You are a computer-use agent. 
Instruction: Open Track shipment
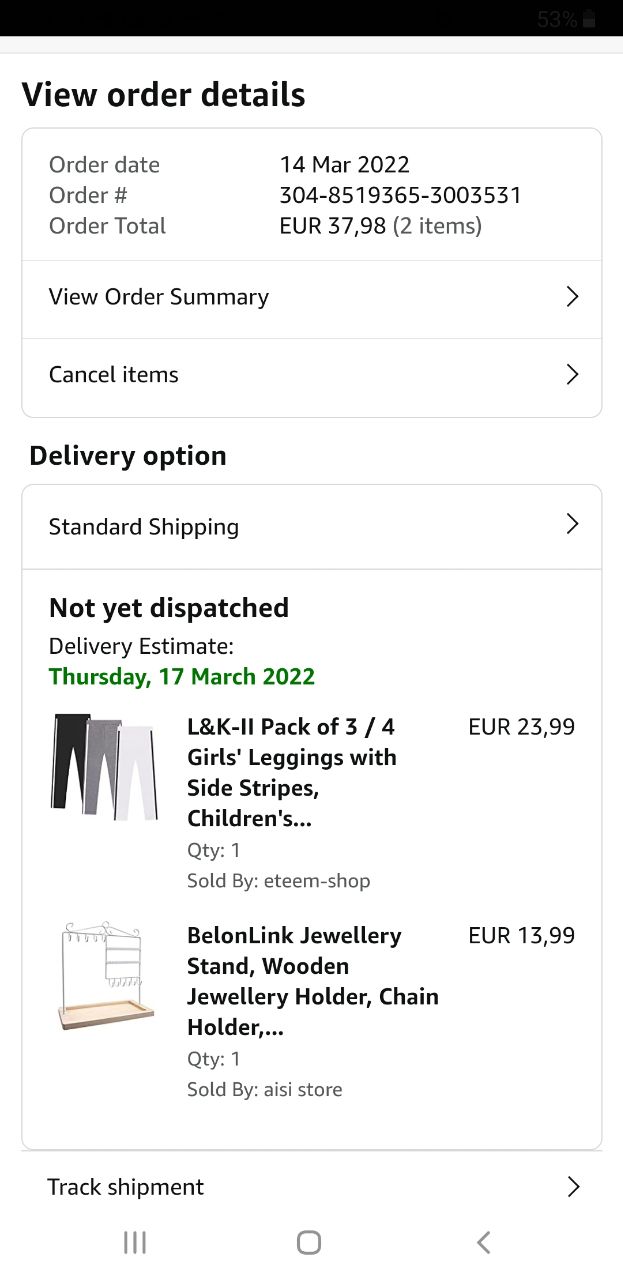point(126,1187)
